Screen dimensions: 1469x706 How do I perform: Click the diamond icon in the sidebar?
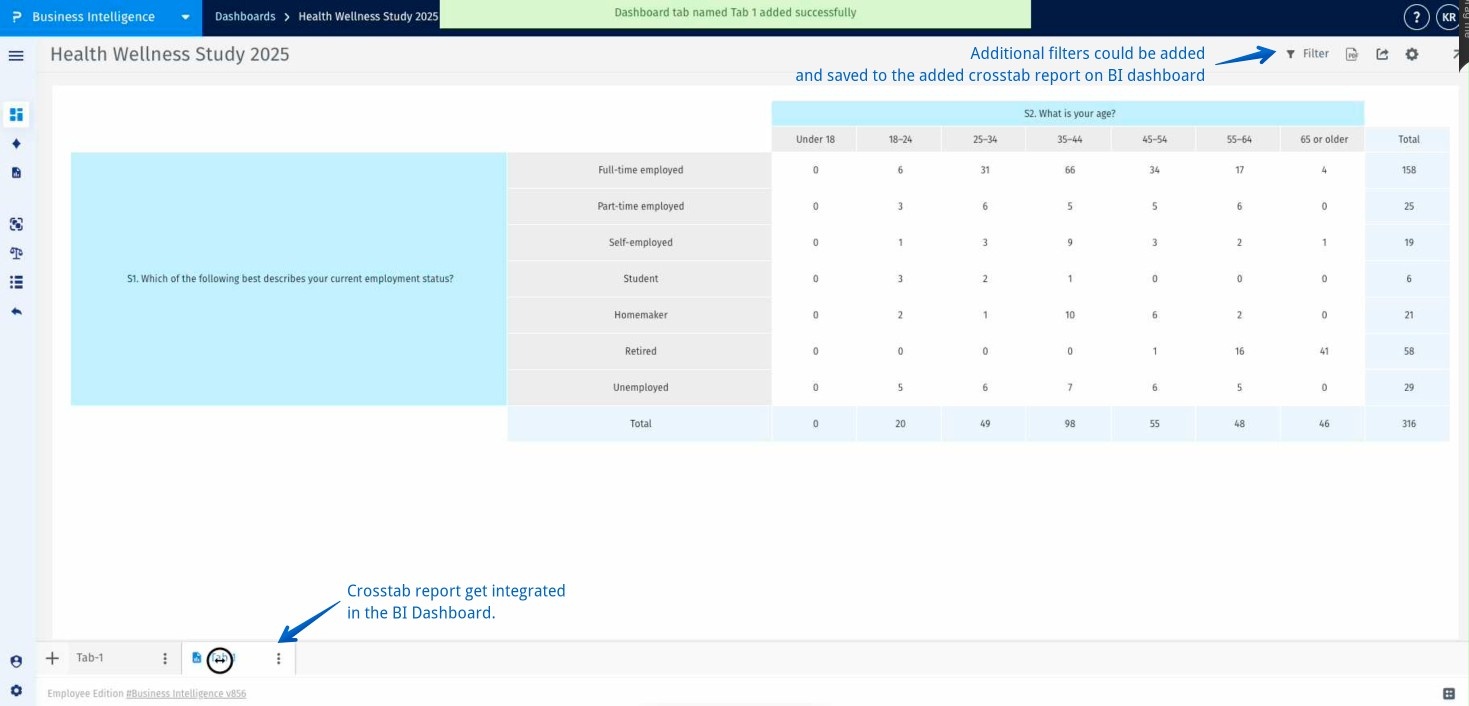tap(15, 143)
